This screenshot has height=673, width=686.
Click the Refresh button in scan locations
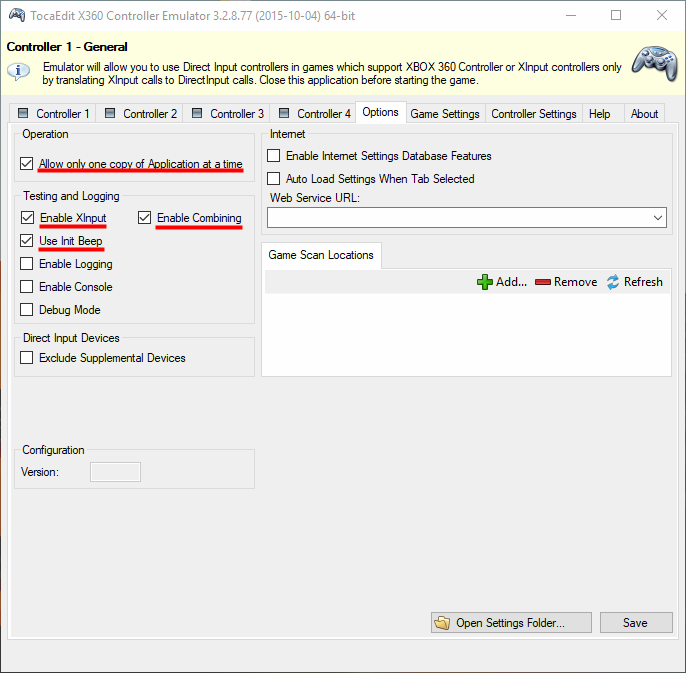click(635, 282)
